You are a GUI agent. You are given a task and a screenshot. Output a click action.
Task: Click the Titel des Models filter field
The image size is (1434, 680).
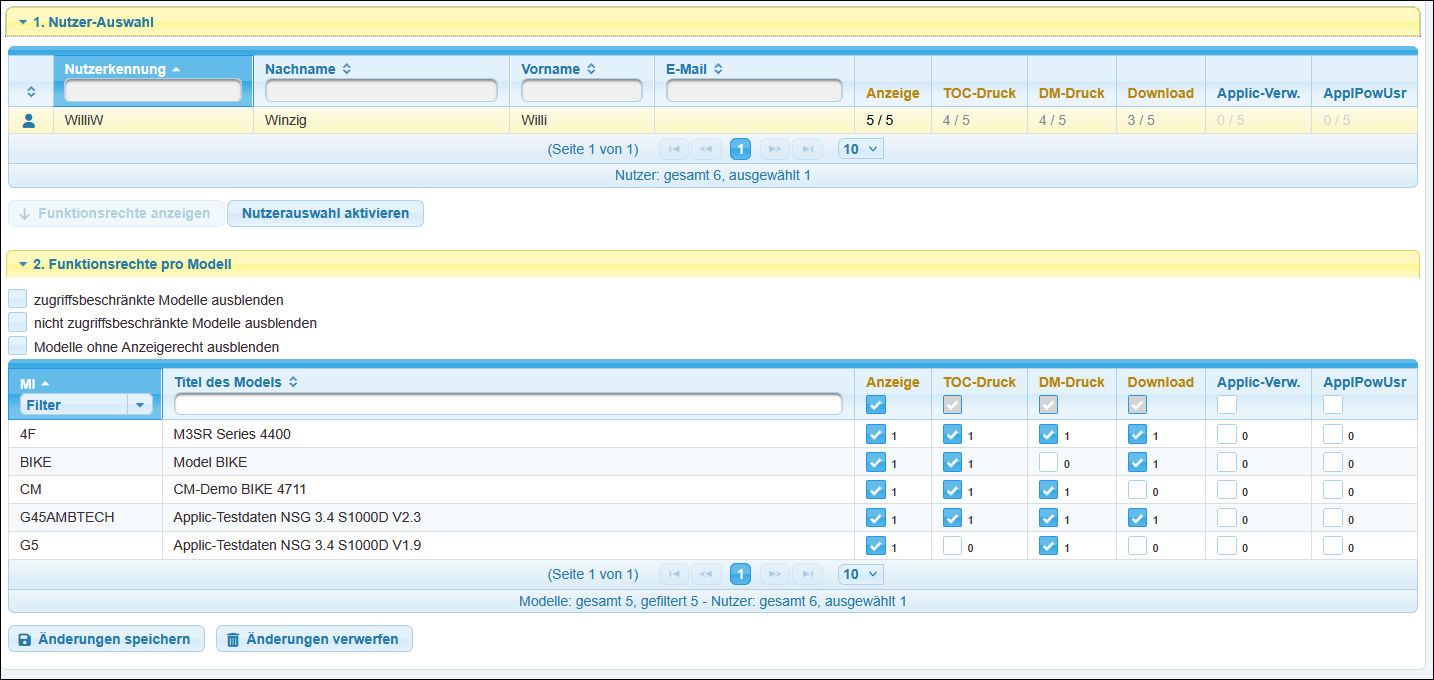508,404
